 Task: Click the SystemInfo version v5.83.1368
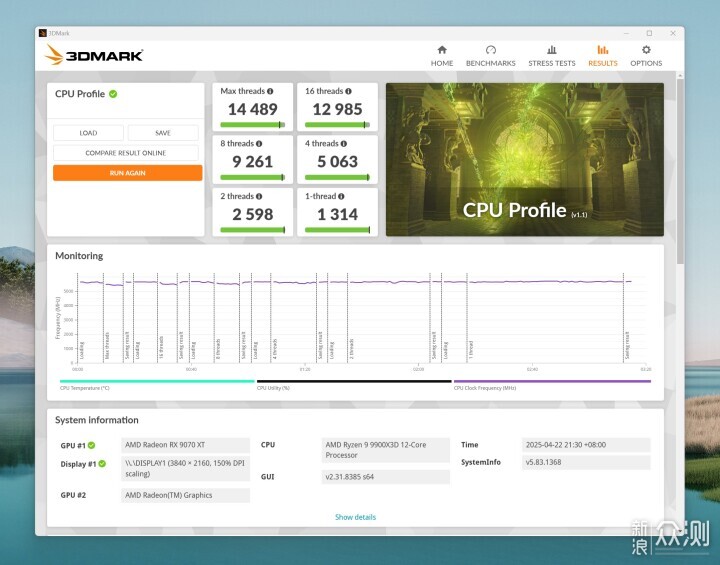click(586, 463)
